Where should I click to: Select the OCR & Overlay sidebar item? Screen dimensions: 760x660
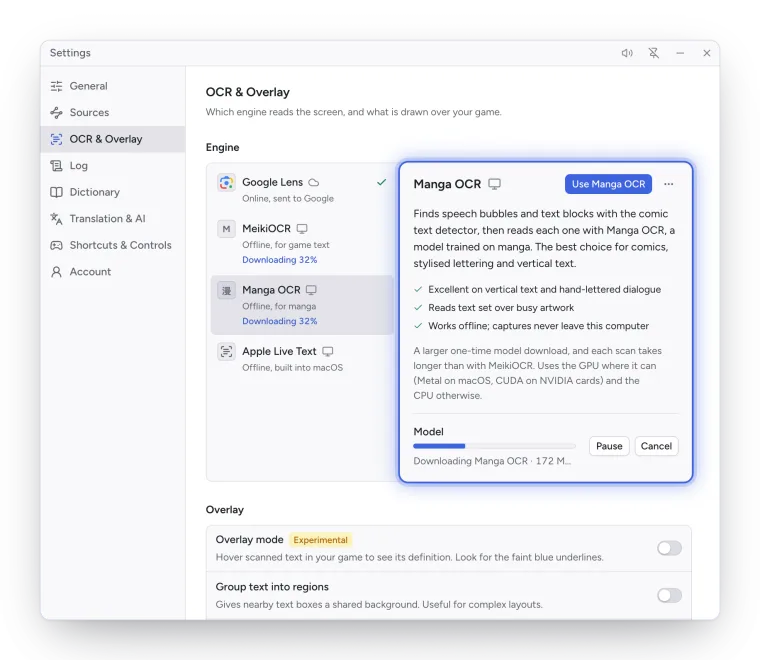click(x=113, y=139)
